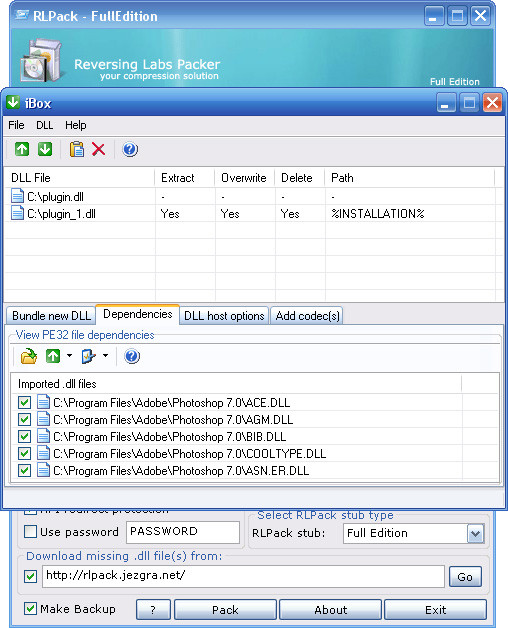Click the Imported .dll files column header

(236, 384)
